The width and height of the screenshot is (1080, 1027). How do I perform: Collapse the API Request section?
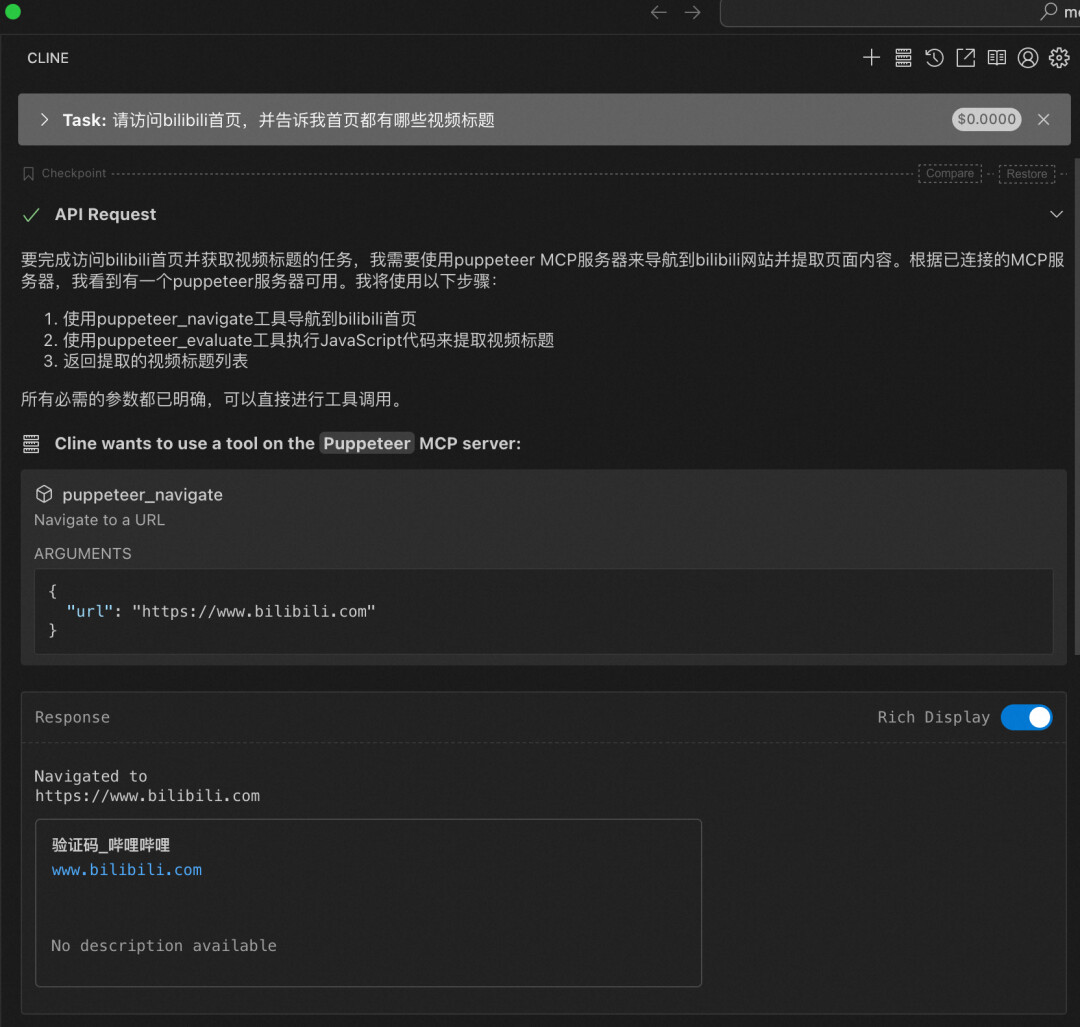(x=1056, y=214)
